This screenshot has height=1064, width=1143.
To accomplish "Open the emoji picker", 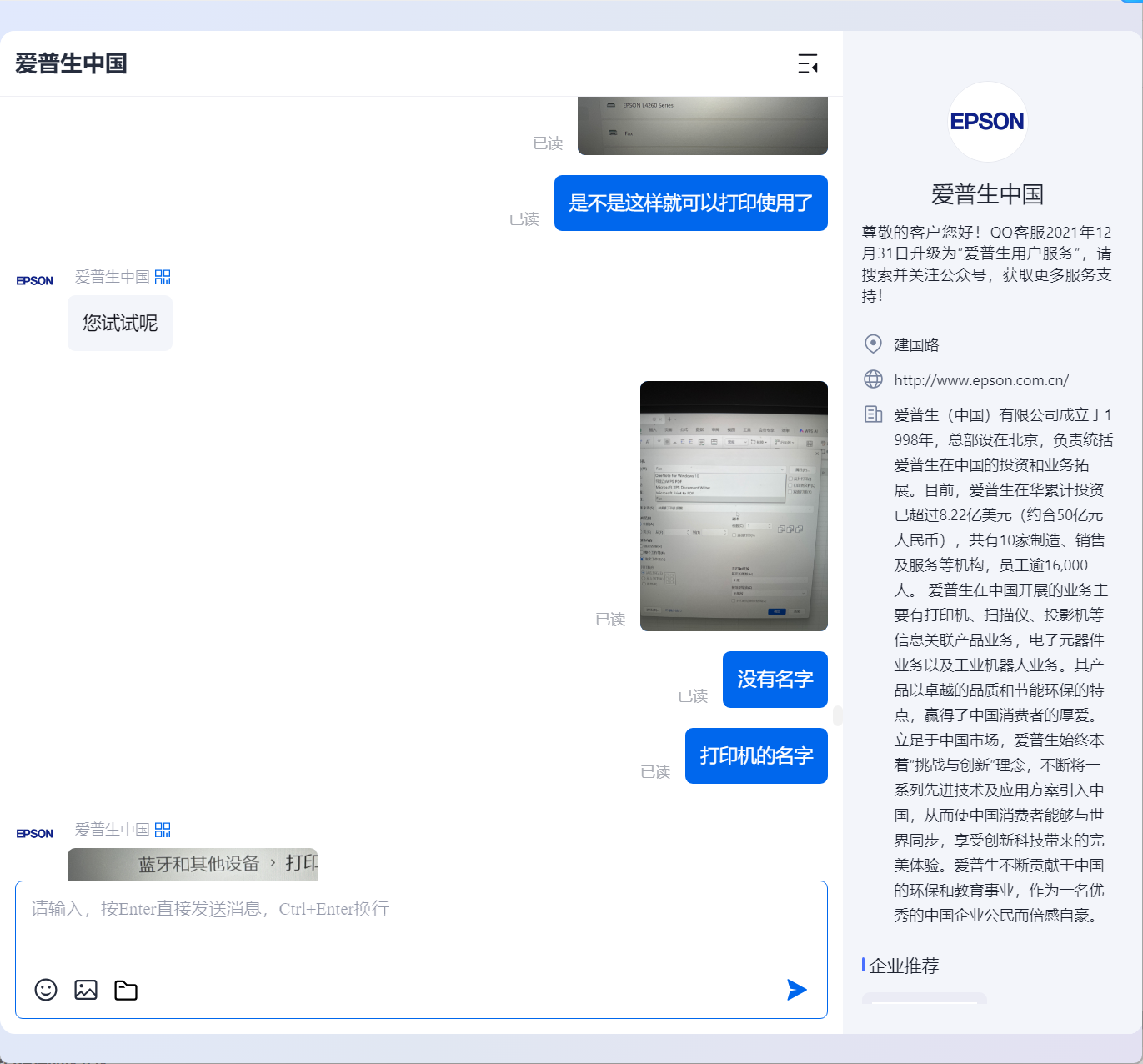I will click(x=46, y=990).
